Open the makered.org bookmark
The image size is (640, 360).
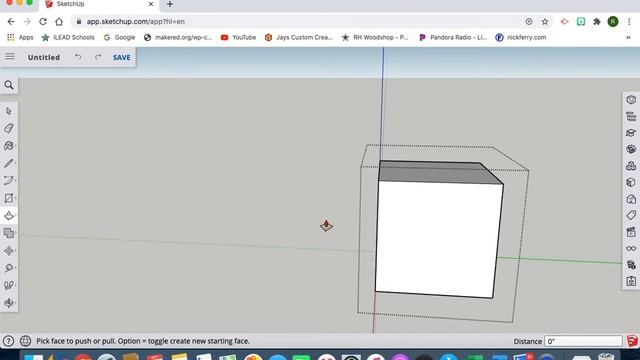tap(178, 38)
